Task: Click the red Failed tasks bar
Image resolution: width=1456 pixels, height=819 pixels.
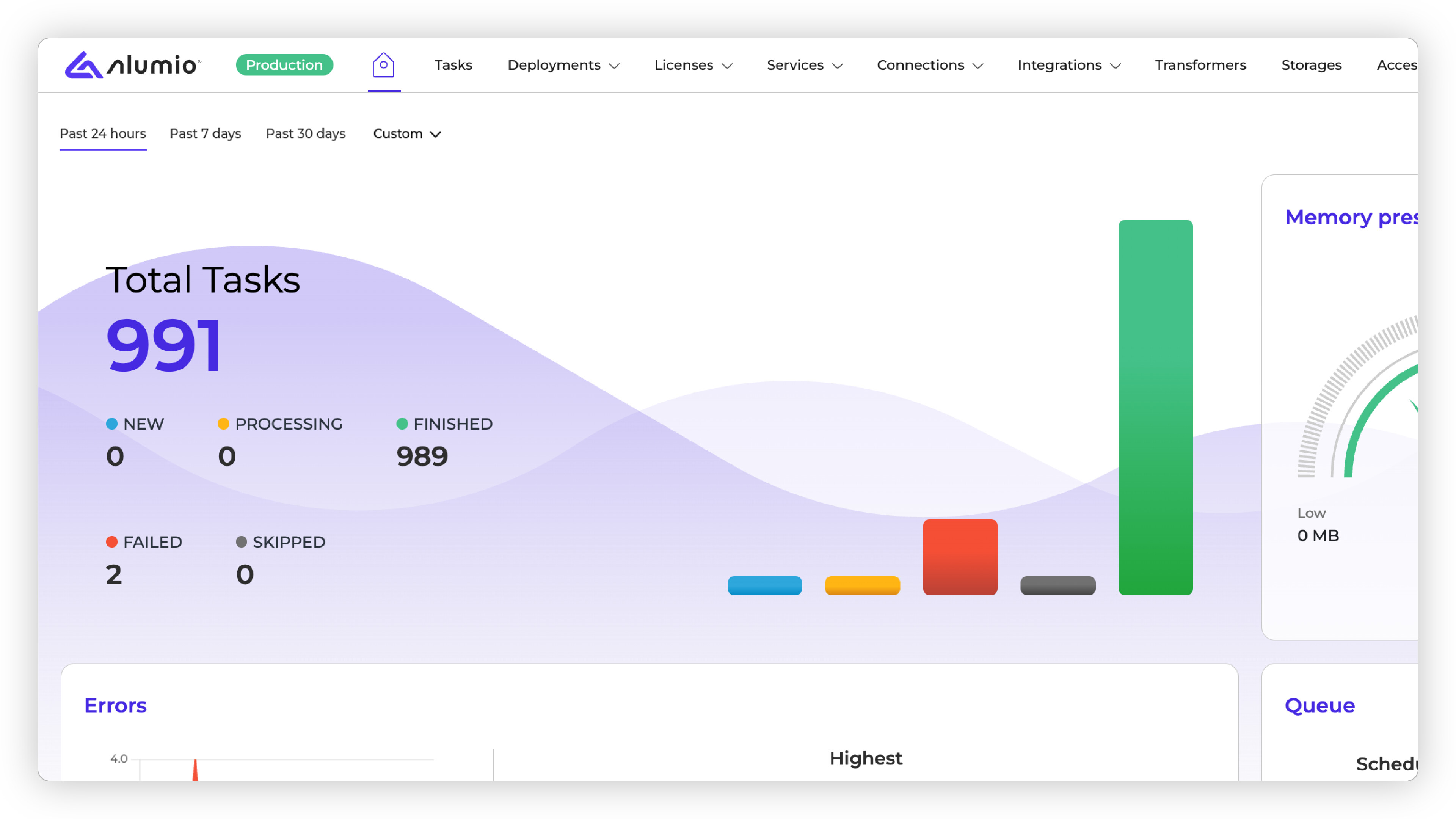Action: (x=960, y=557)
